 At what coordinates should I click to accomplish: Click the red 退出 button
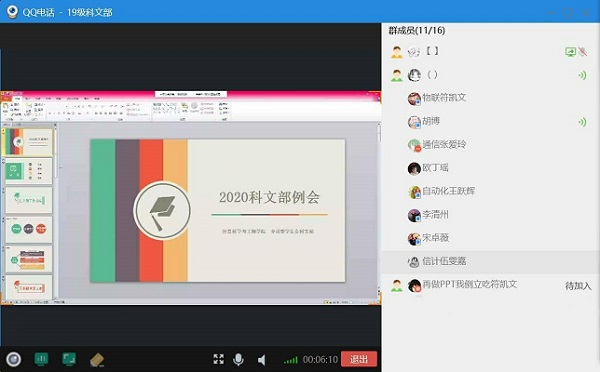point(359,359)
